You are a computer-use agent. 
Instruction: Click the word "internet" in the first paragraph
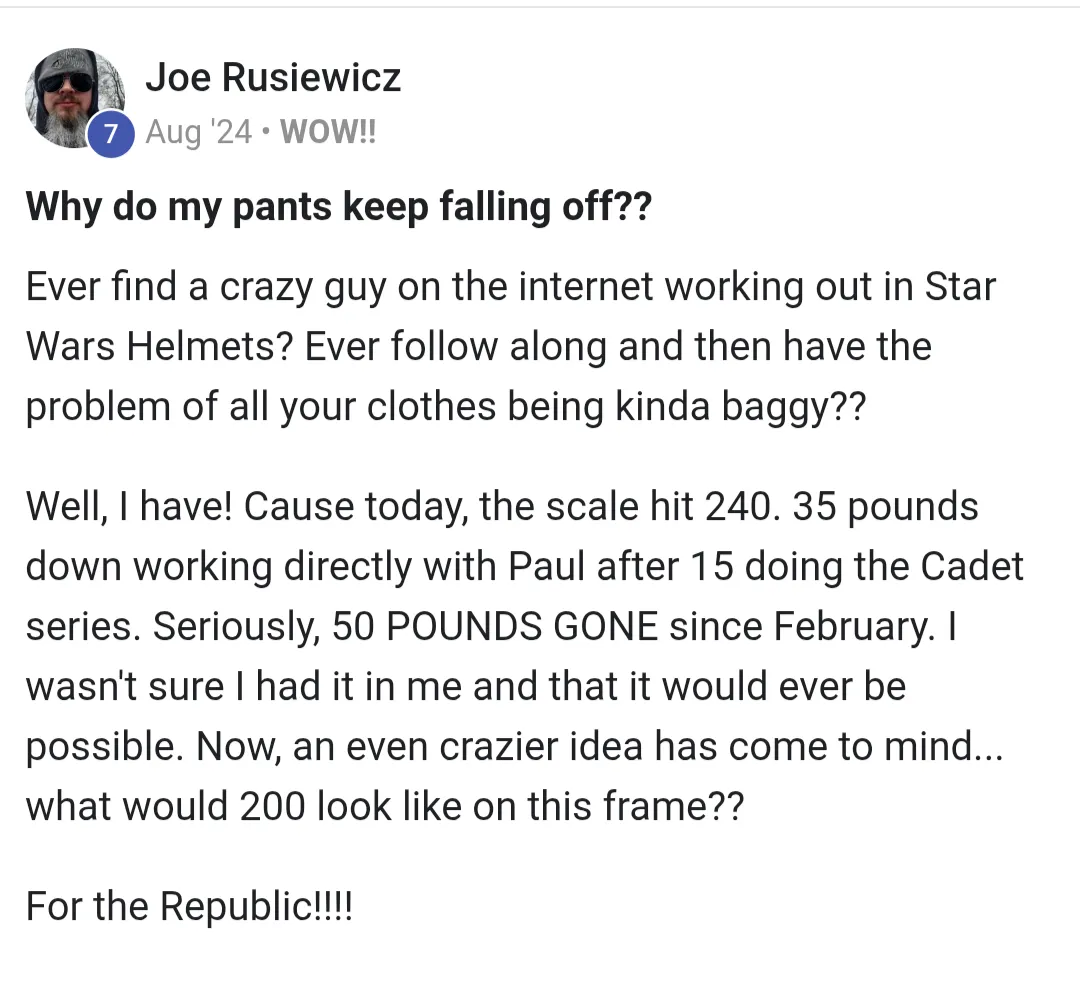(x=585, y=286)
